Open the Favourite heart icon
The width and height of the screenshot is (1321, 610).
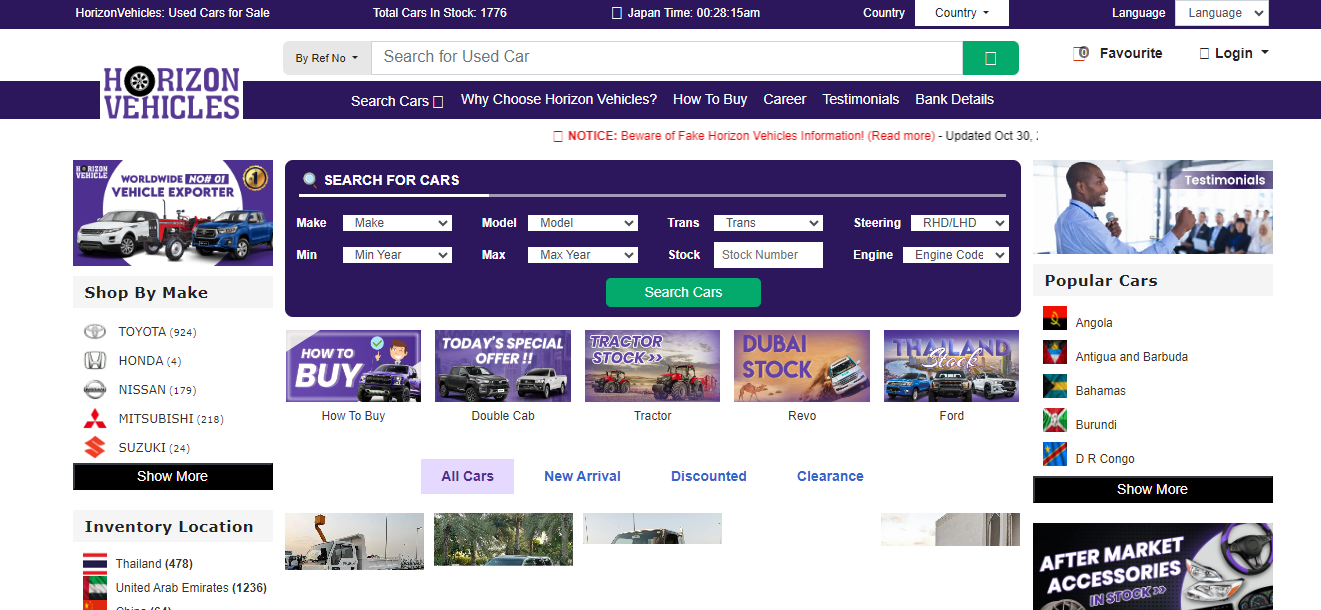(1080, 53)
